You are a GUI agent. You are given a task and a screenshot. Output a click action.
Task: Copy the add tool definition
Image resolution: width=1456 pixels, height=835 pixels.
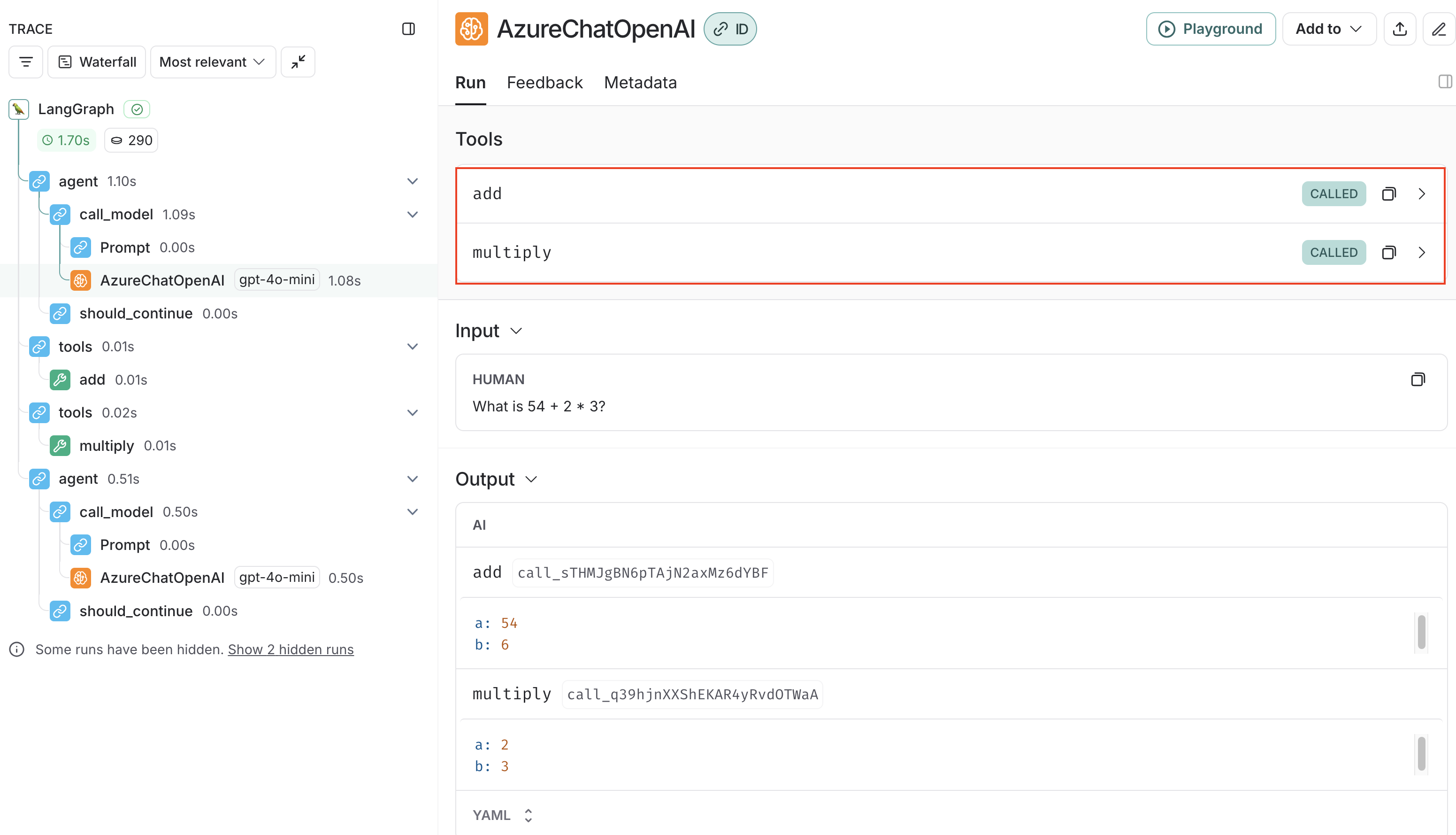coord(1389,194)
